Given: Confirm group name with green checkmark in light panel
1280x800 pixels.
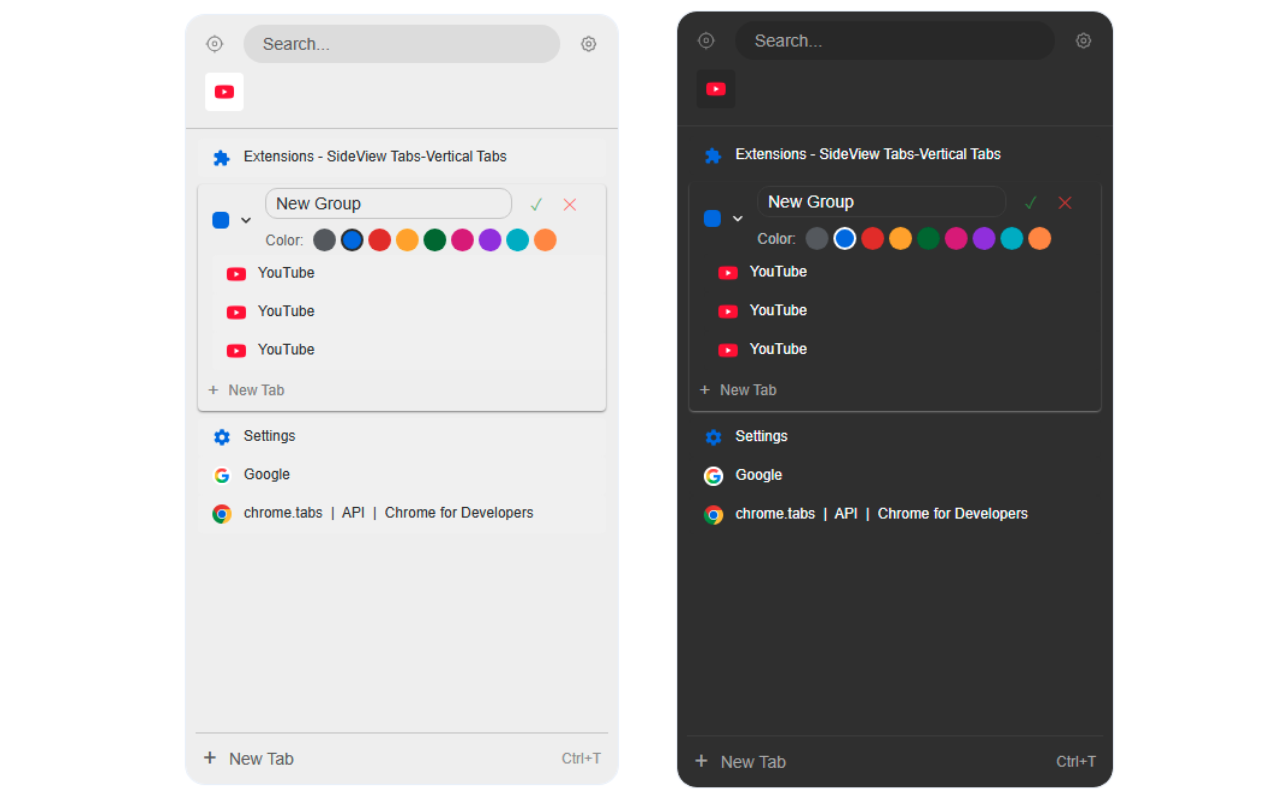Looking at the screenshot, I should coord(536,204).
